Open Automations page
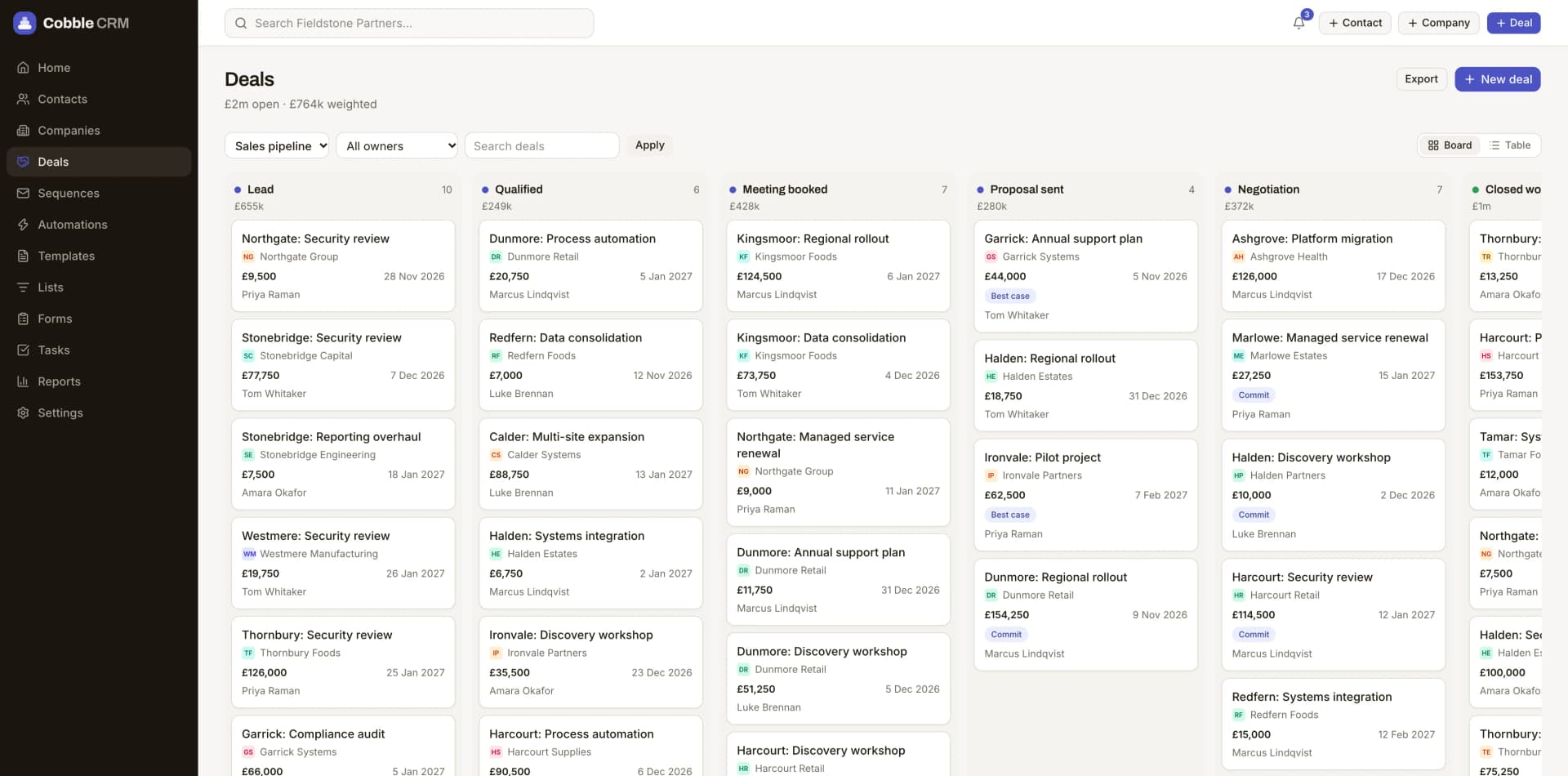Image resolution: width=1568 pixels, height=776 pixels. click(99, 225)
